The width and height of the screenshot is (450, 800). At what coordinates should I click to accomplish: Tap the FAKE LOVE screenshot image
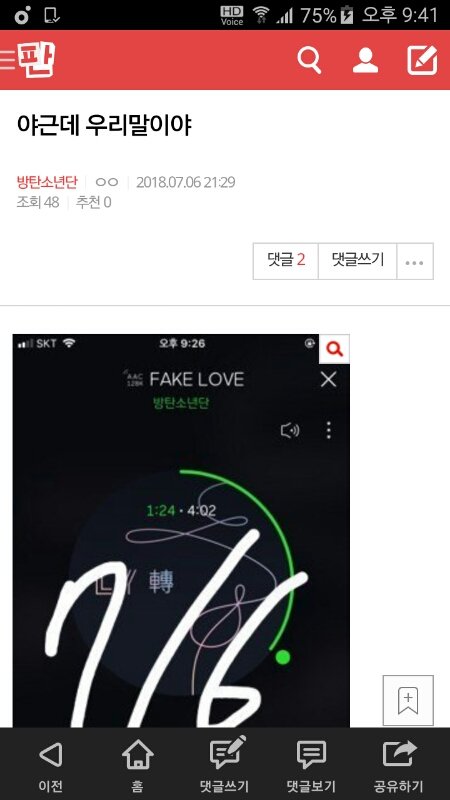[181, 531]
